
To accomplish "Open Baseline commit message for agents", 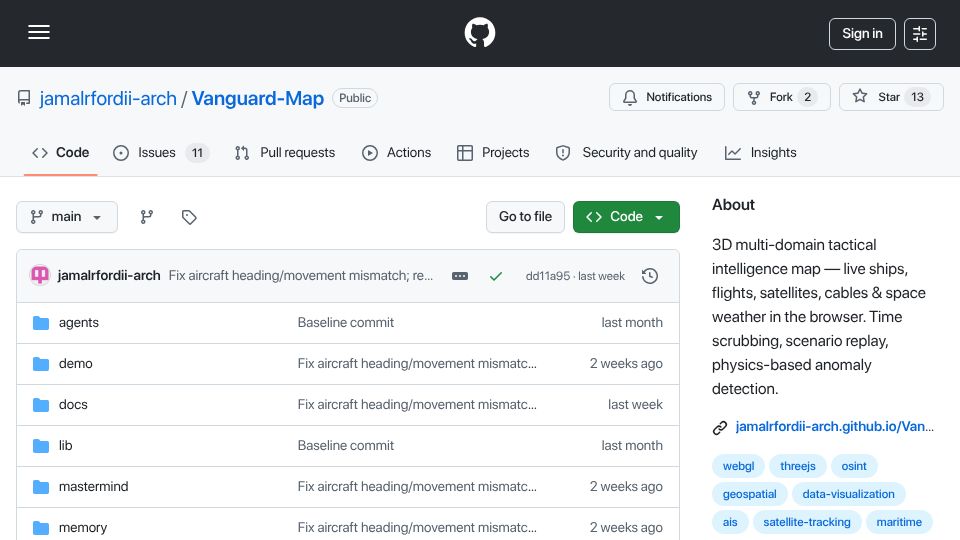I will click(x=345, y=323).
